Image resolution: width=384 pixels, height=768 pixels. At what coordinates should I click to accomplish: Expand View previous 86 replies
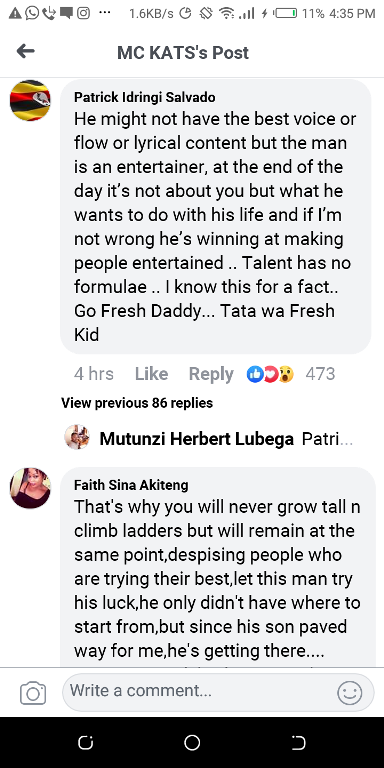click(137, 403)
